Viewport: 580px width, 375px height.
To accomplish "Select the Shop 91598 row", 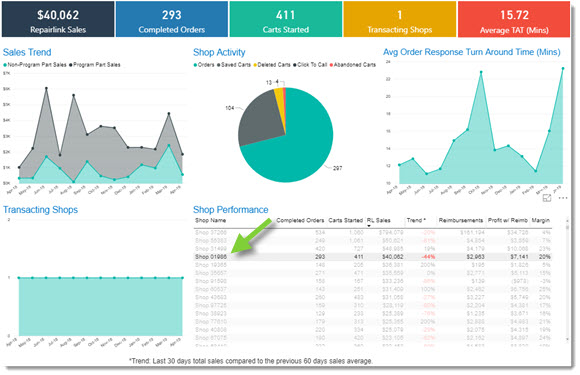I will pyautogui.click(x=373, y=281).
